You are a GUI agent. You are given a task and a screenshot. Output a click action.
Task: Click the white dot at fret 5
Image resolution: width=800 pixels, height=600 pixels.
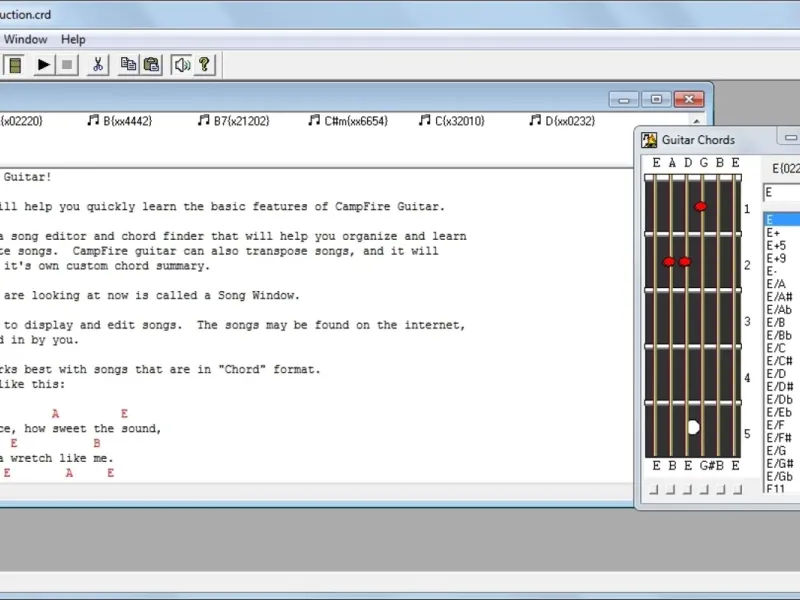(x=693, y=428)
